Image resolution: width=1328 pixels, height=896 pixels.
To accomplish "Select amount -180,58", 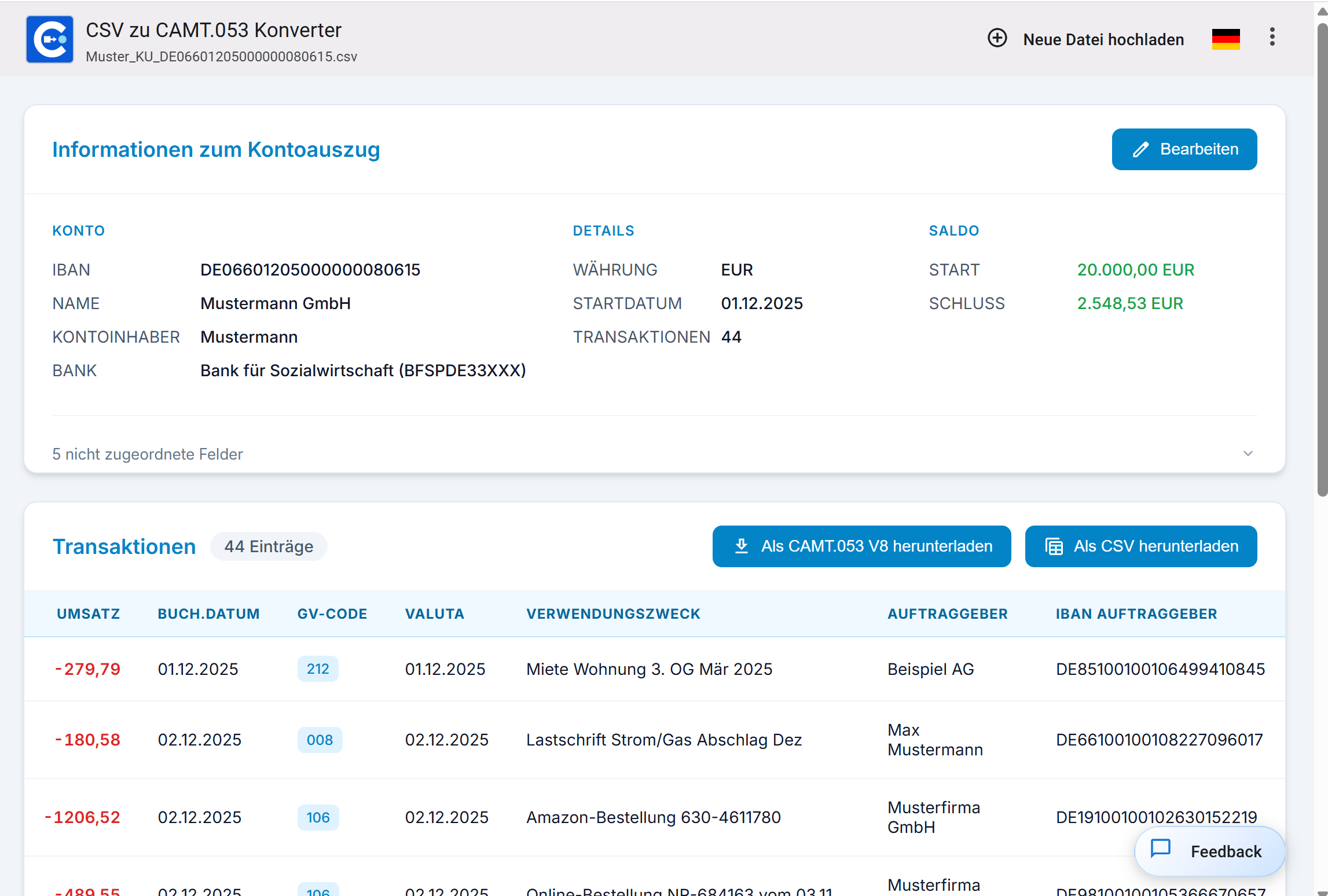I will point(87,740).
